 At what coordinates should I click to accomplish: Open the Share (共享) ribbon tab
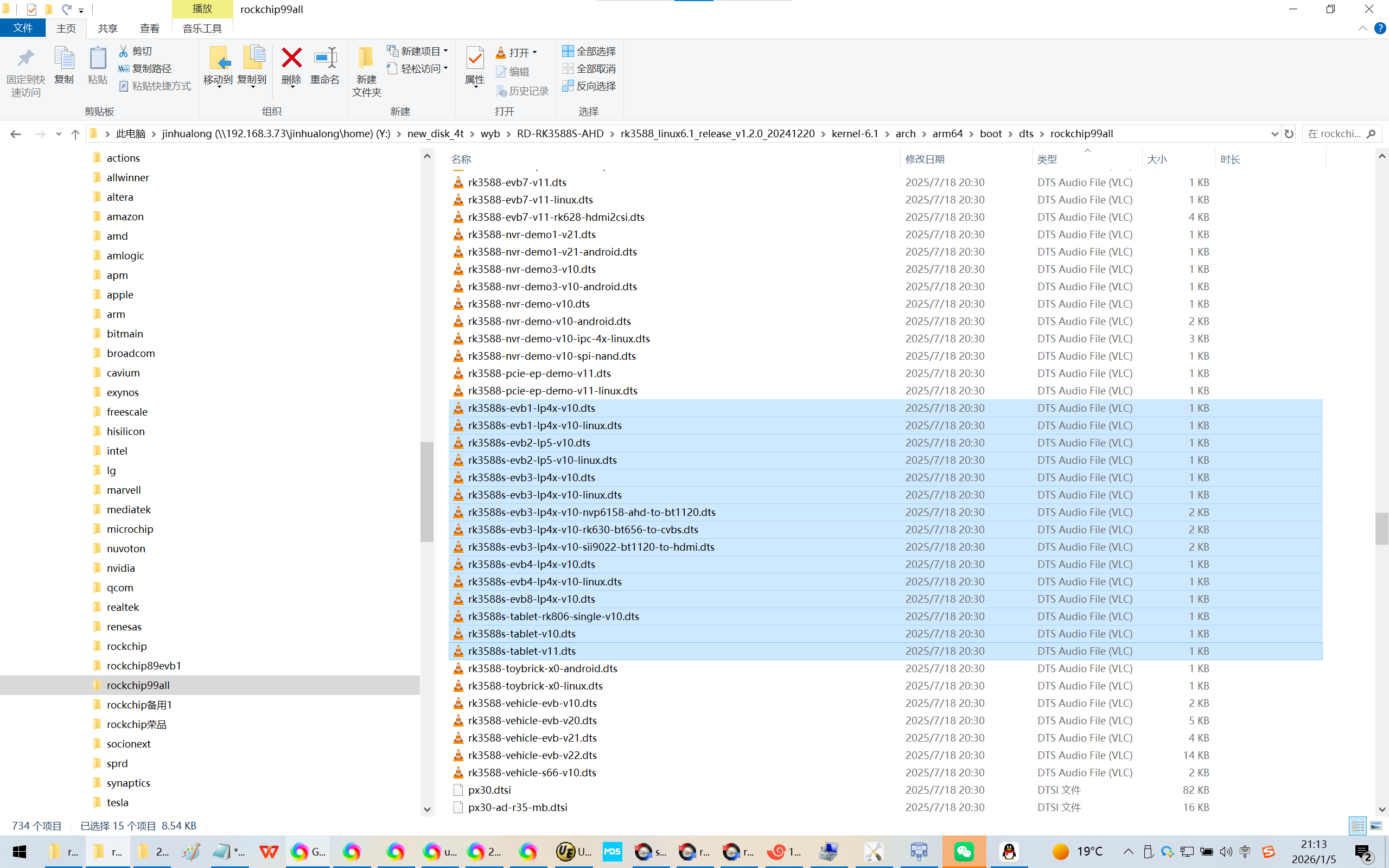[x=107, y=28]
